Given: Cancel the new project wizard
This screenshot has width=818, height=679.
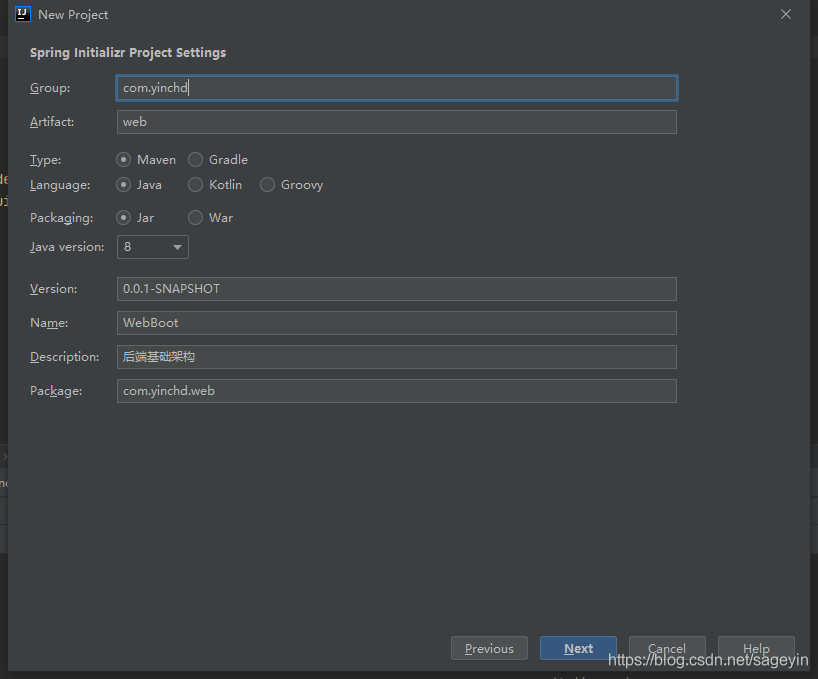Looking at the screenshot, I should point(667,648).
